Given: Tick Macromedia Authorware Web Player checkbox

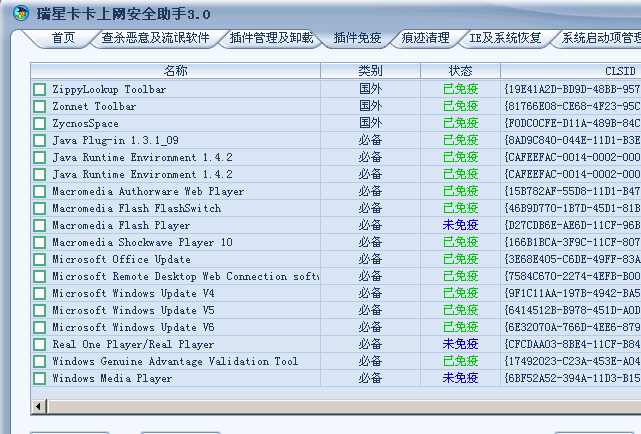Looking at the screenshot, I should tap(40, 192).
